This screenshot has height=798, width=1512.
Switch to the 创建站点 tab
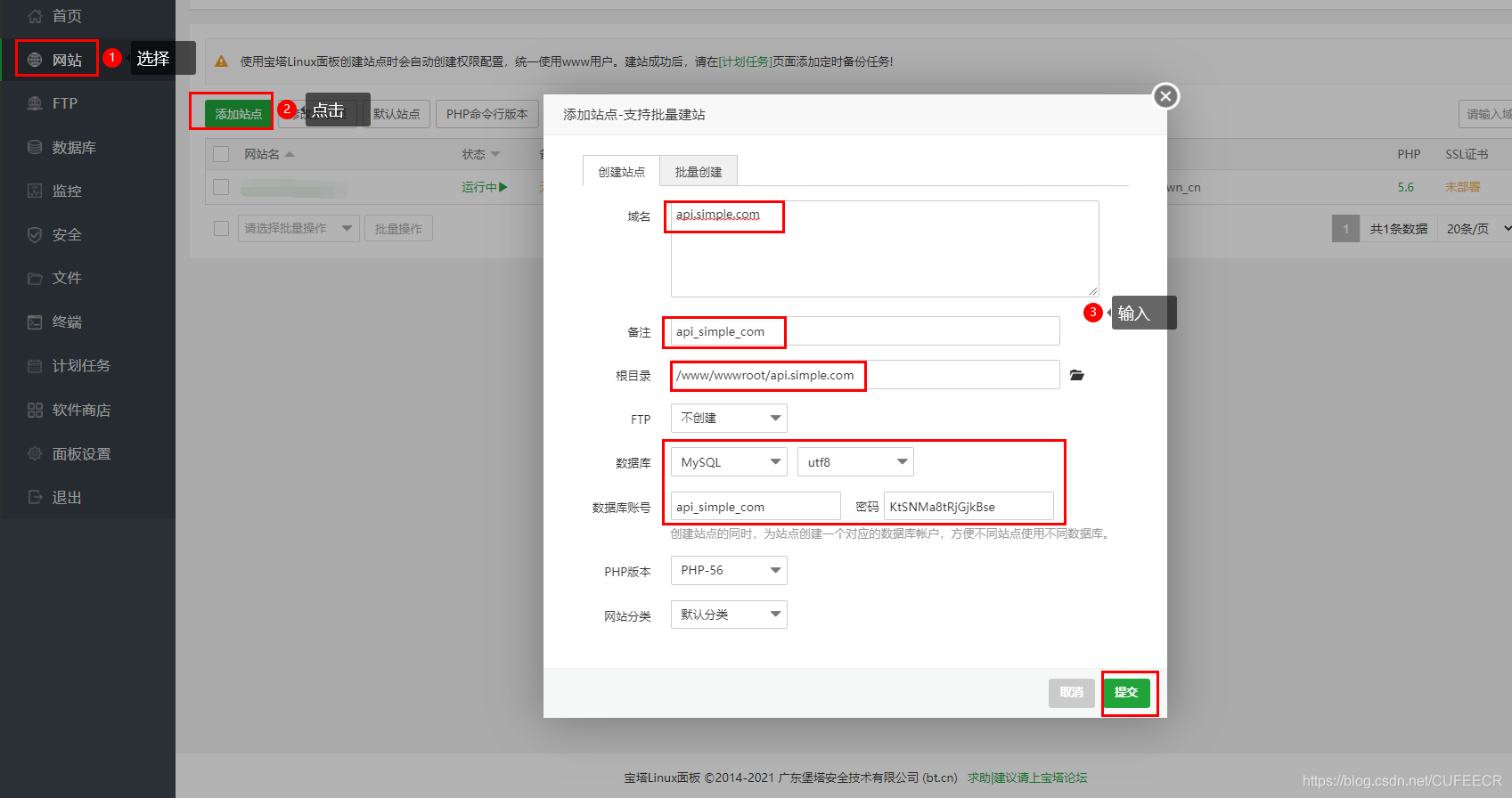(x=621, y=171)
